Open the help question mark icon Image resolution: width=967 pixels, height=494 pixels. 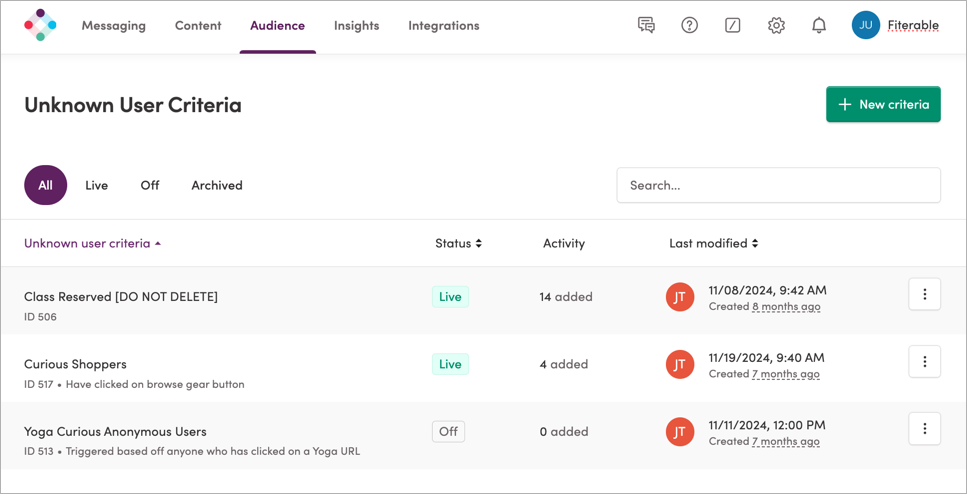click(689, 25)
